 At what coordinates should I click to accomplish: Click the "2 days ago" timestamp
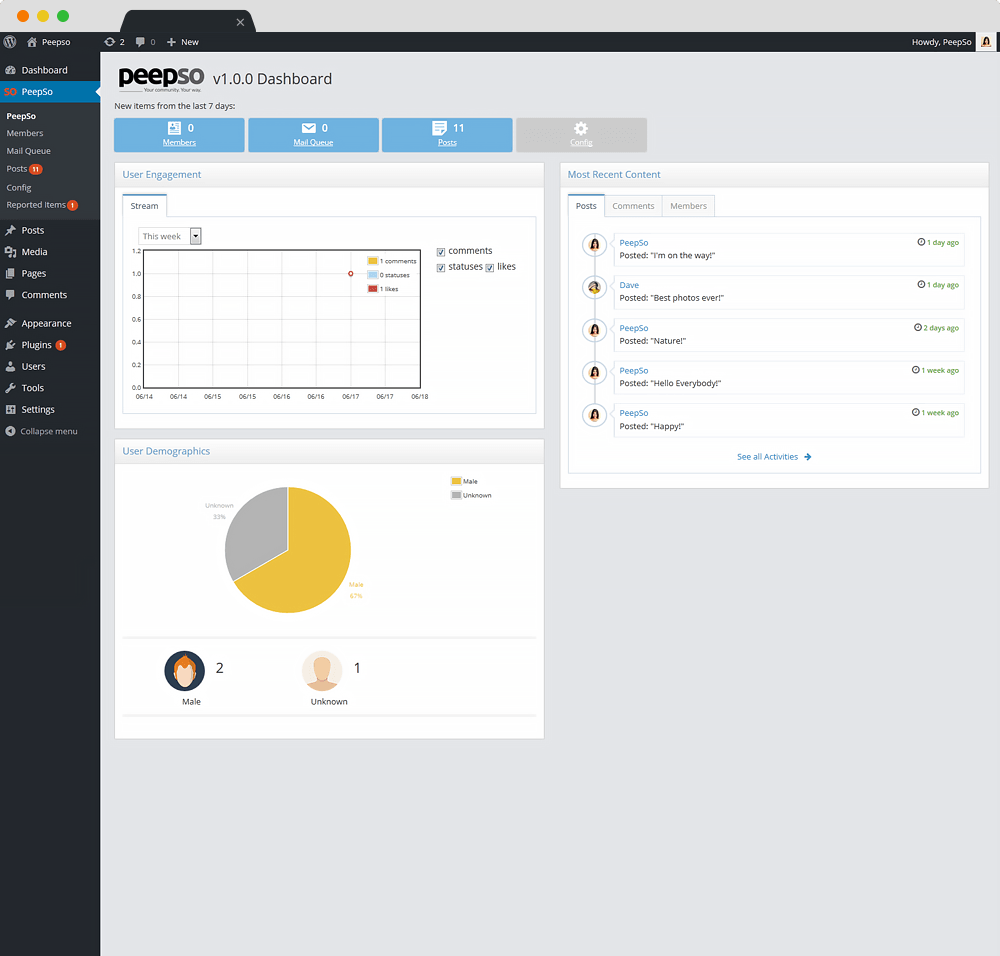click(x=941, y=328)
